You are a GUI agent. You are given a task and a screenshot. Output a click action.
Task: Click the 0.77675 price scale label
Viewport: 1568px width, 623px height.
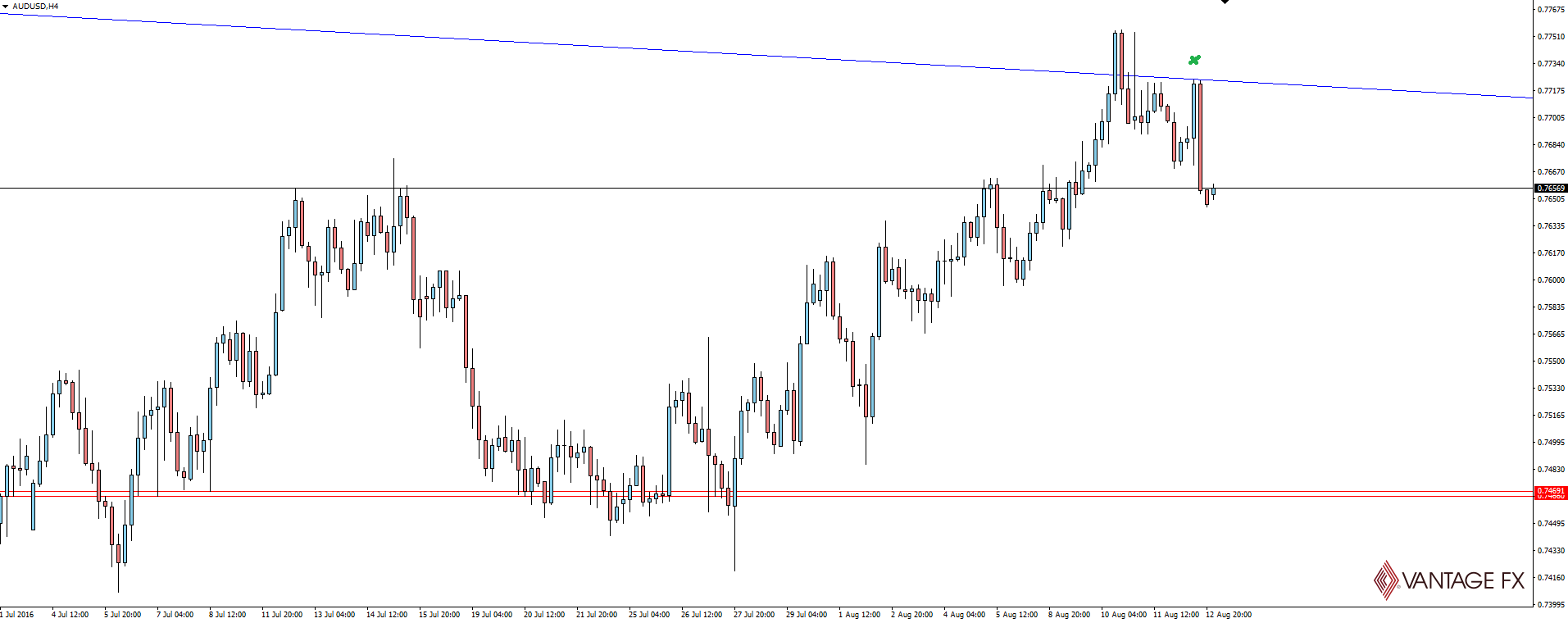(1551, 10)
